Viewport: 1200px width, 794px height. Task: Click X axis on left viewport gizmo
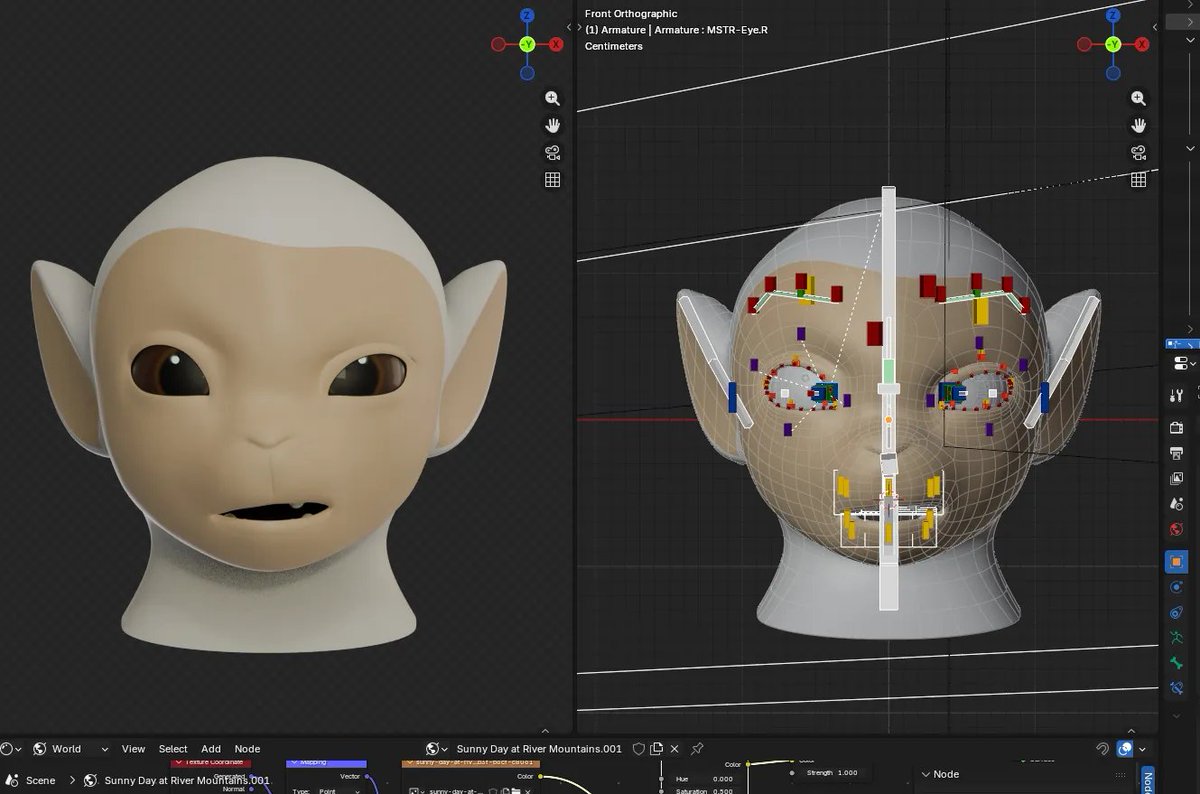pos(556,44)
